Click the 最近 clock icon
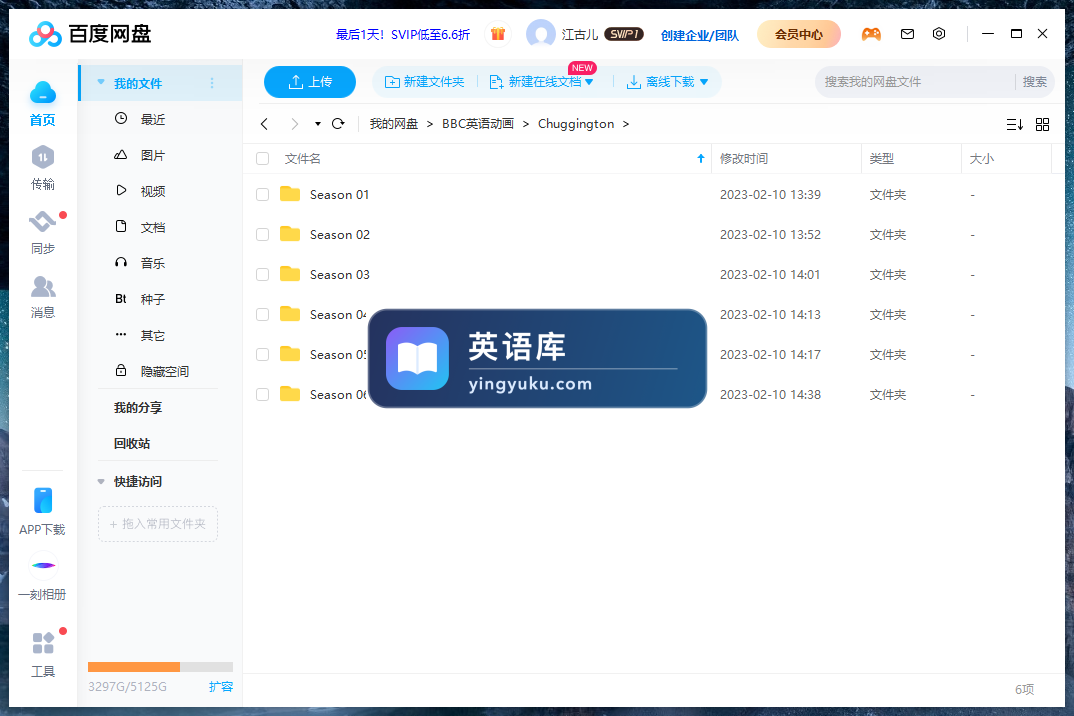This screenshot has width=1074, height=716. tap(121, 119)
